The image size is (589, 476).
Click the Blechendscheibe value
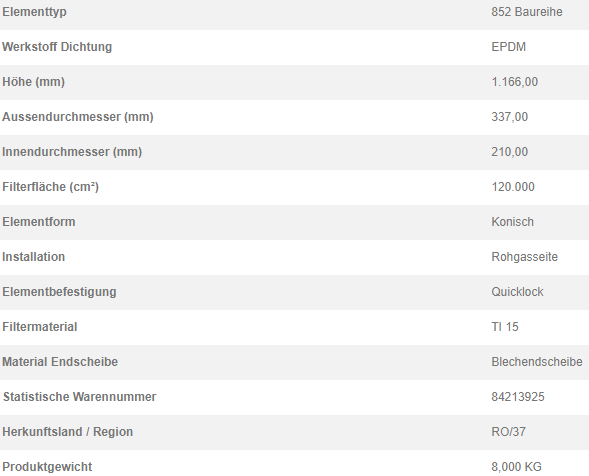point(537,362)
